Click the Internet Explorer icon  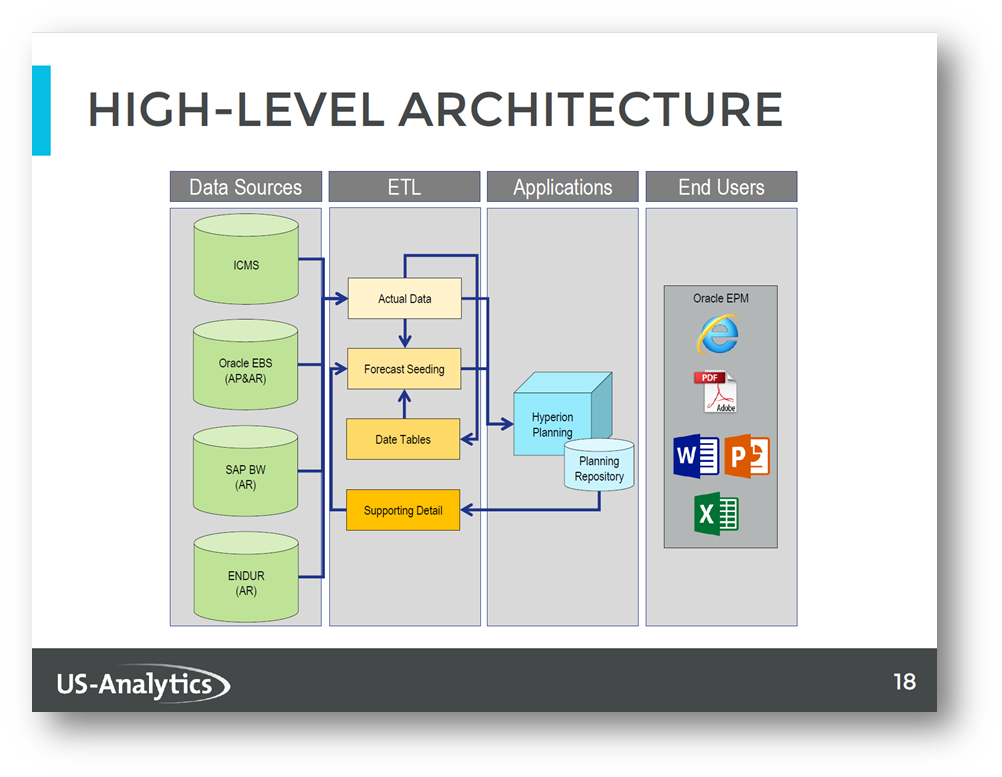(718, 334)
